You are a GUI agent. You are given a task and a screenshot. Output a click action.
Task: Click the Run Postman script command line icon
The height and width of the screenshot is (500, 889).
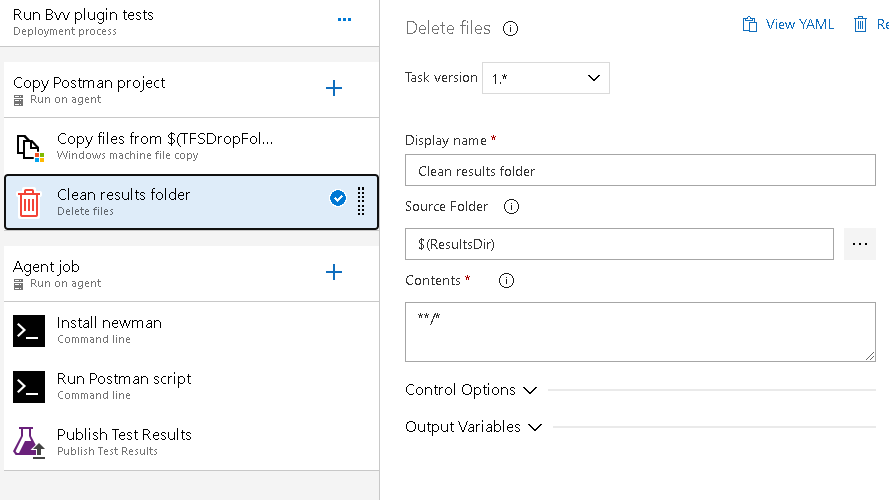29,387
